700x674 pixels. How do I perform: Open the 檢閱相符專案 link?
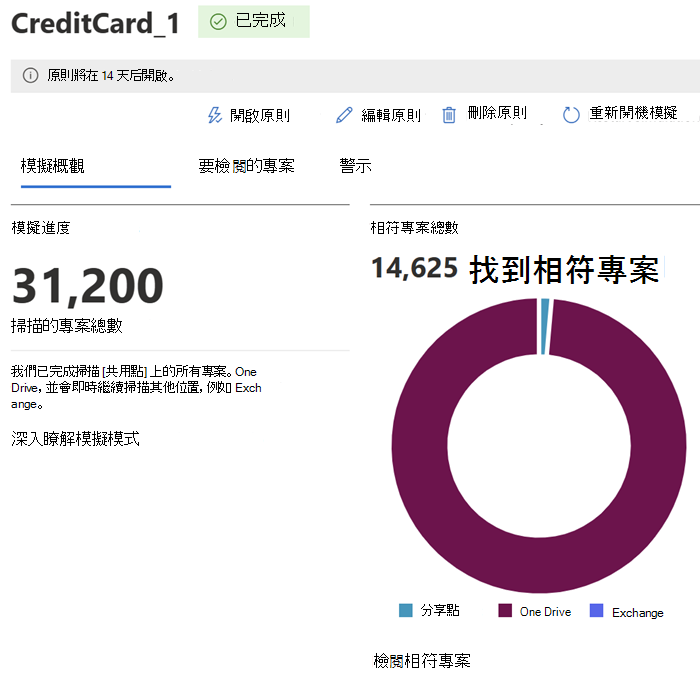pyautogui.click(x=422, y=661)
